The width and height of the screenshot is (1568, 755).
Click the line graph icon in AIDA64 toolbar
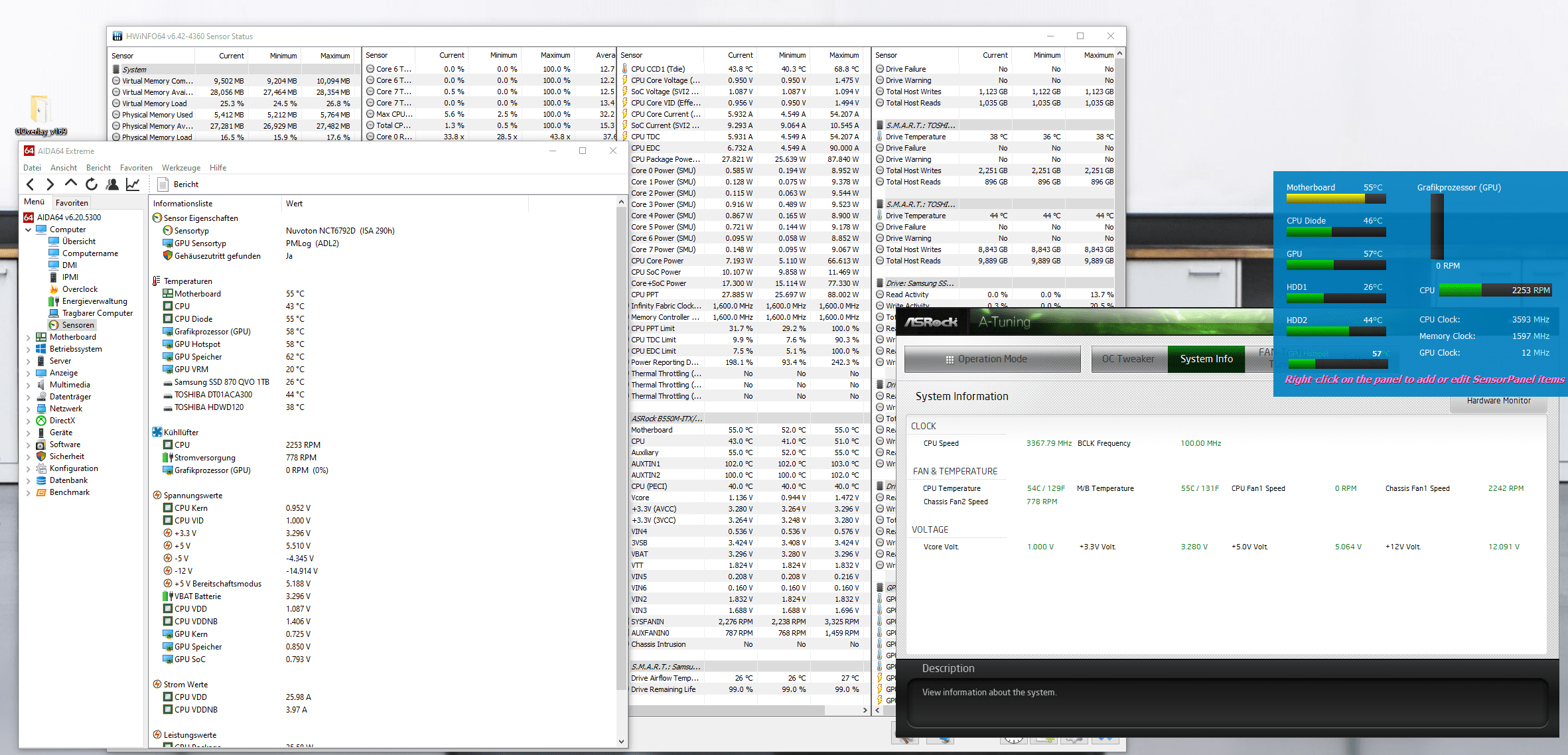tap(133, 184)
